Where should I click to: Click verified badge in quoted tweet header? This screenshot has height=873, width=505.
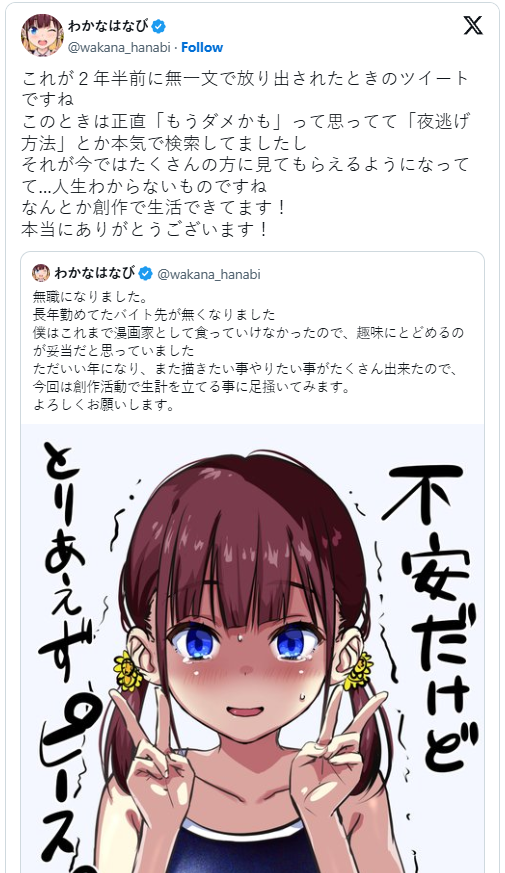pyautogui.click(x=145, y=273)
